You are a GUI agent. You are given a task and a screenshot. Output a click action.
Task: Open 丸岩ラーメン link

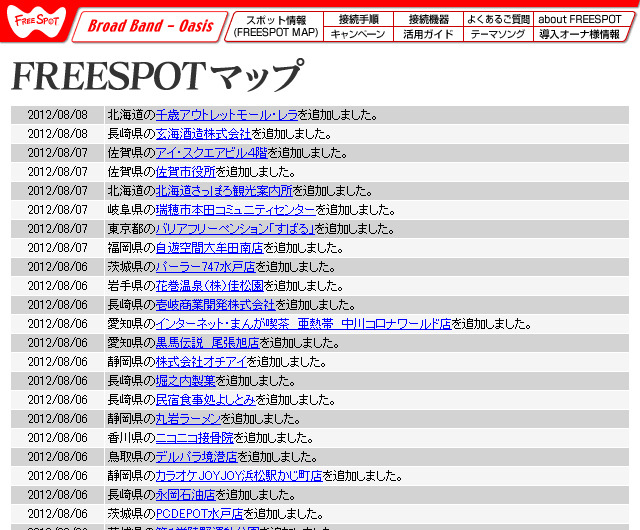[x=188, y=419]
